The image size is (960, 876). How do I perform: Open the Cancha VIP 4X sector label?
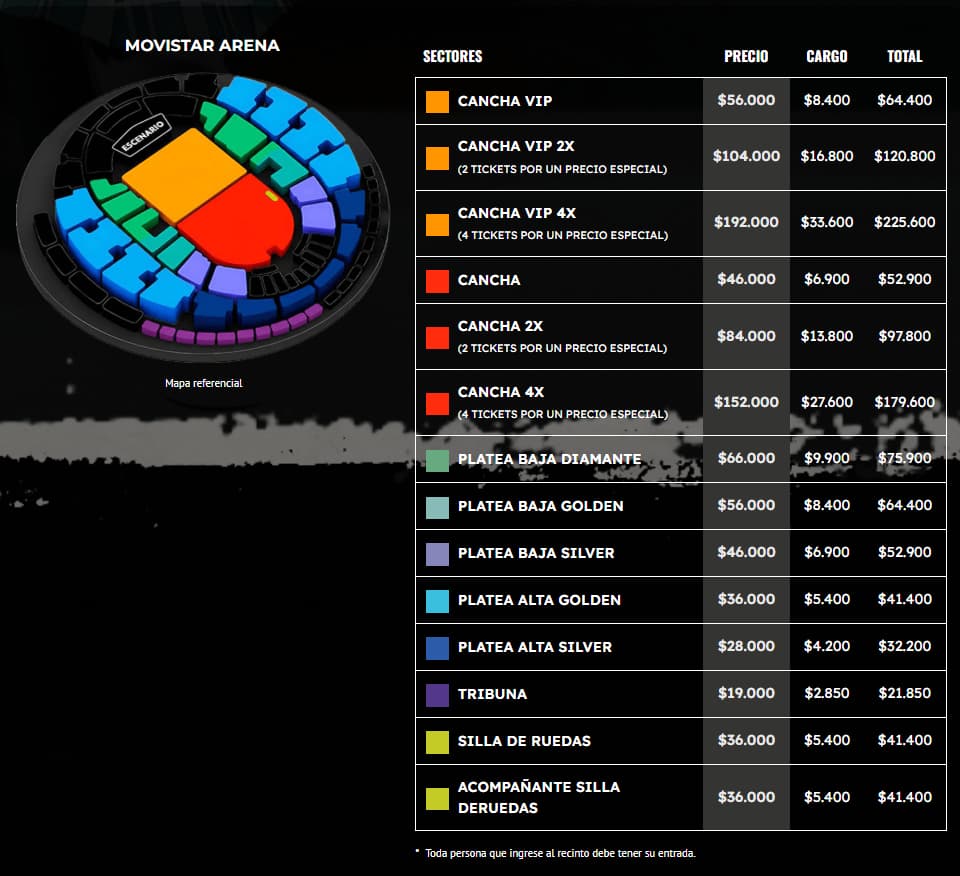tap(516, 214)
